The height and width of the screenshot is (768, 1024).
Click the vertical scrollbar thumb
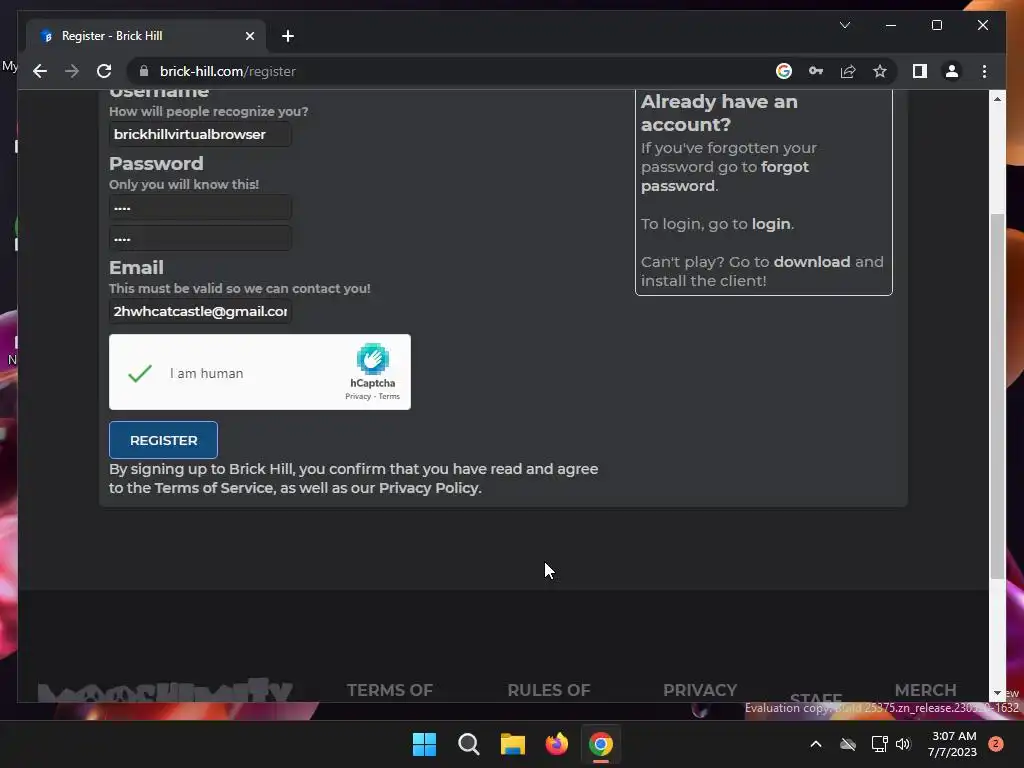[x=997, y=396]
